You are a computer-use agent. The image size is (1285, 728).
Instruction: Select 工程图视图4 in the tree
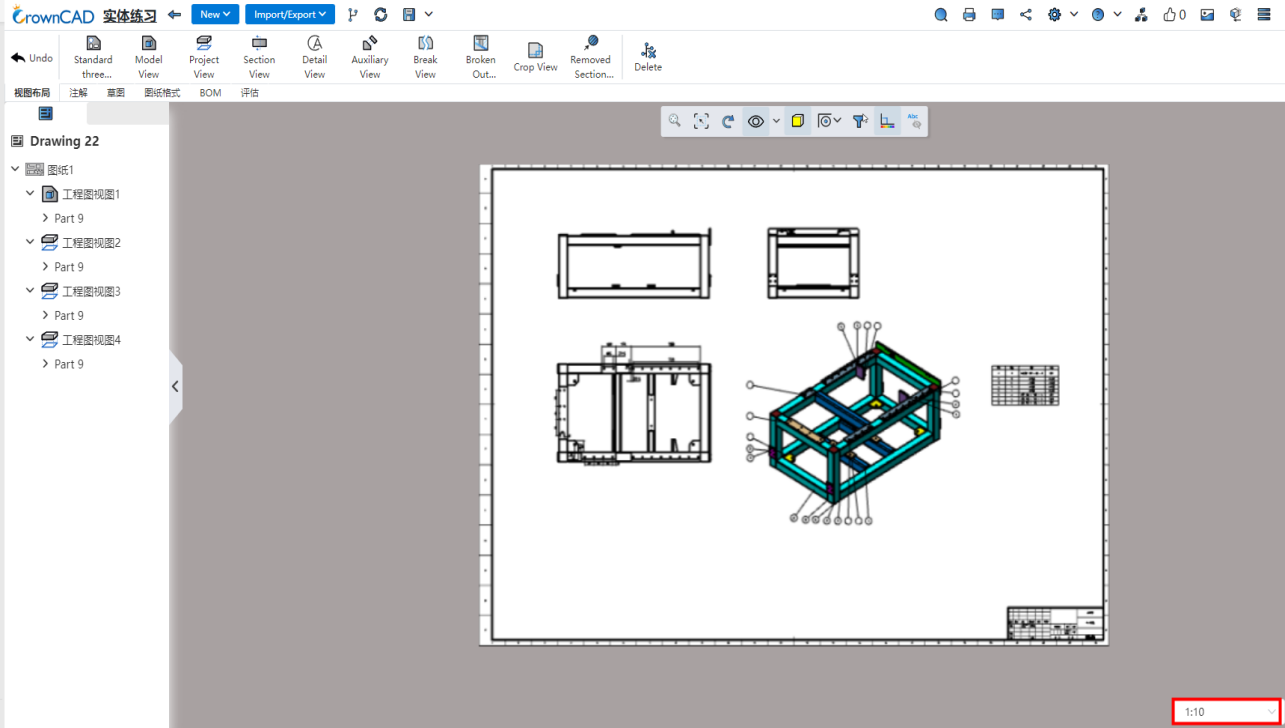91,340
